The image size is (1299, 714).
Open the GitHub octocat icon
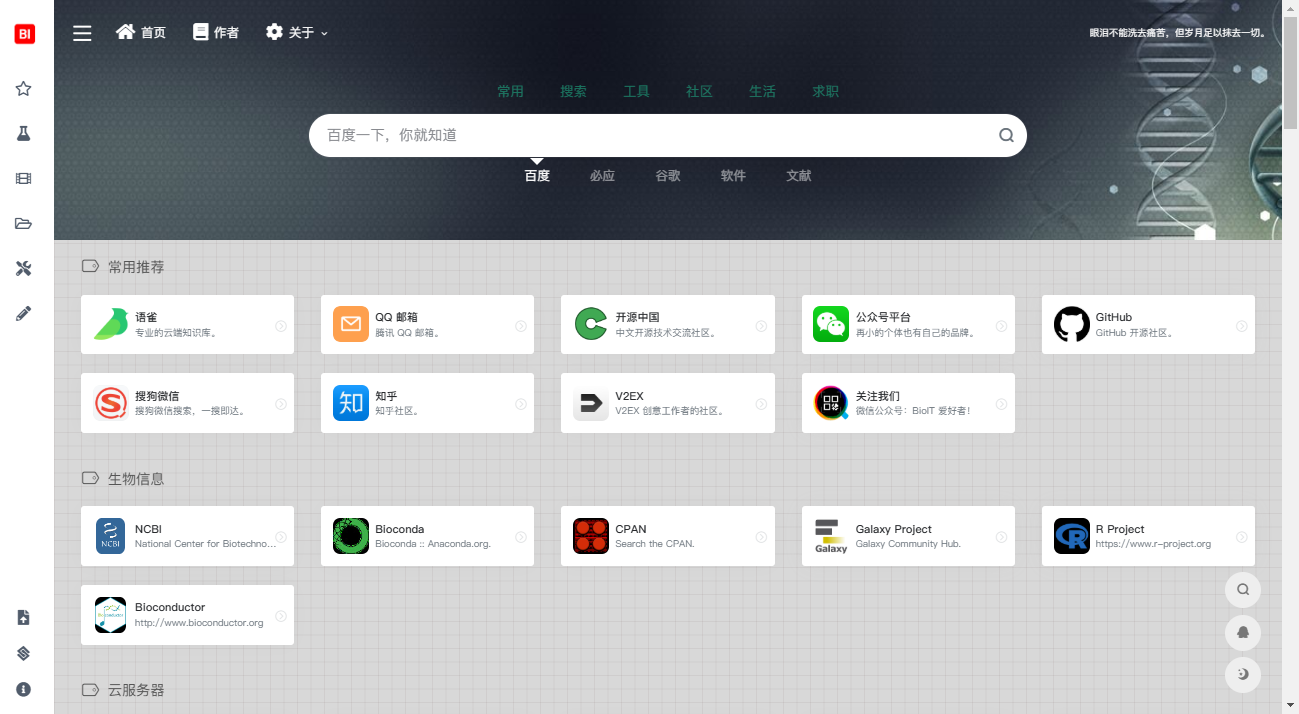(x=1072, y=324)
